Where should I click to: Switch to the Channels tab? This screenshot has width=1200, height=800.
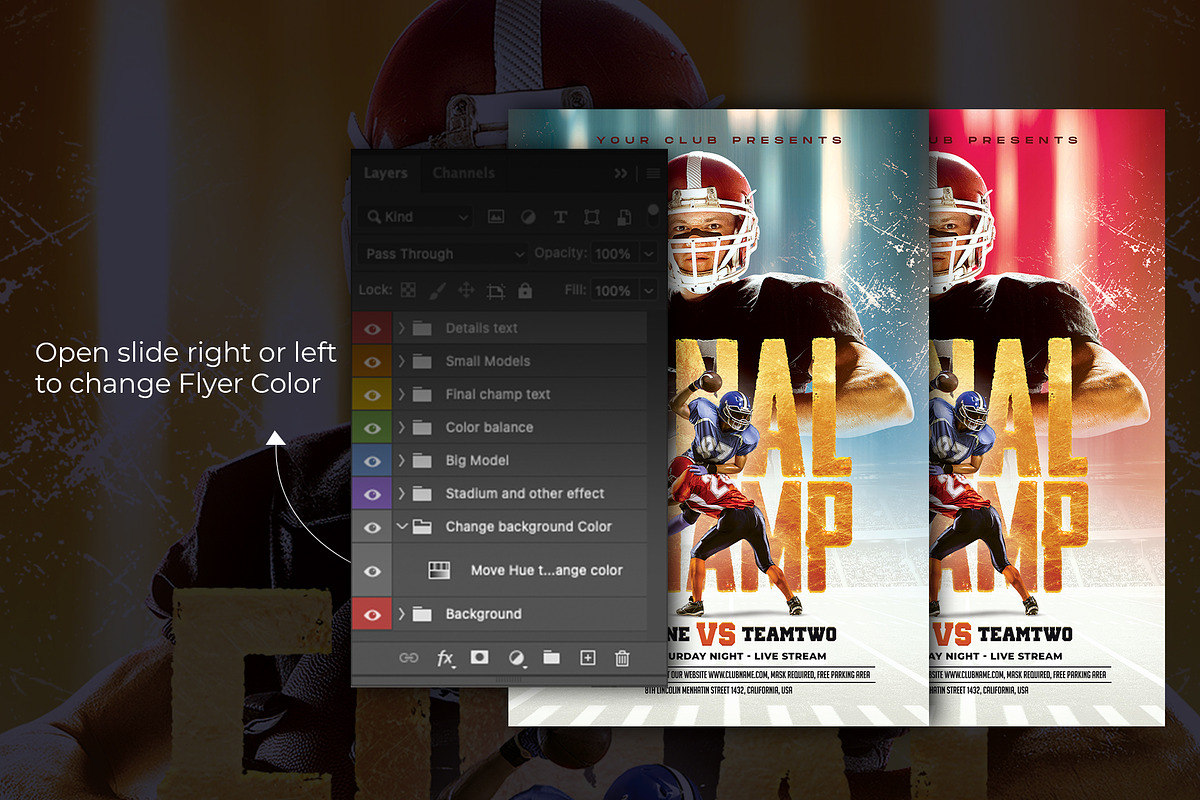[x=463, y=173]
